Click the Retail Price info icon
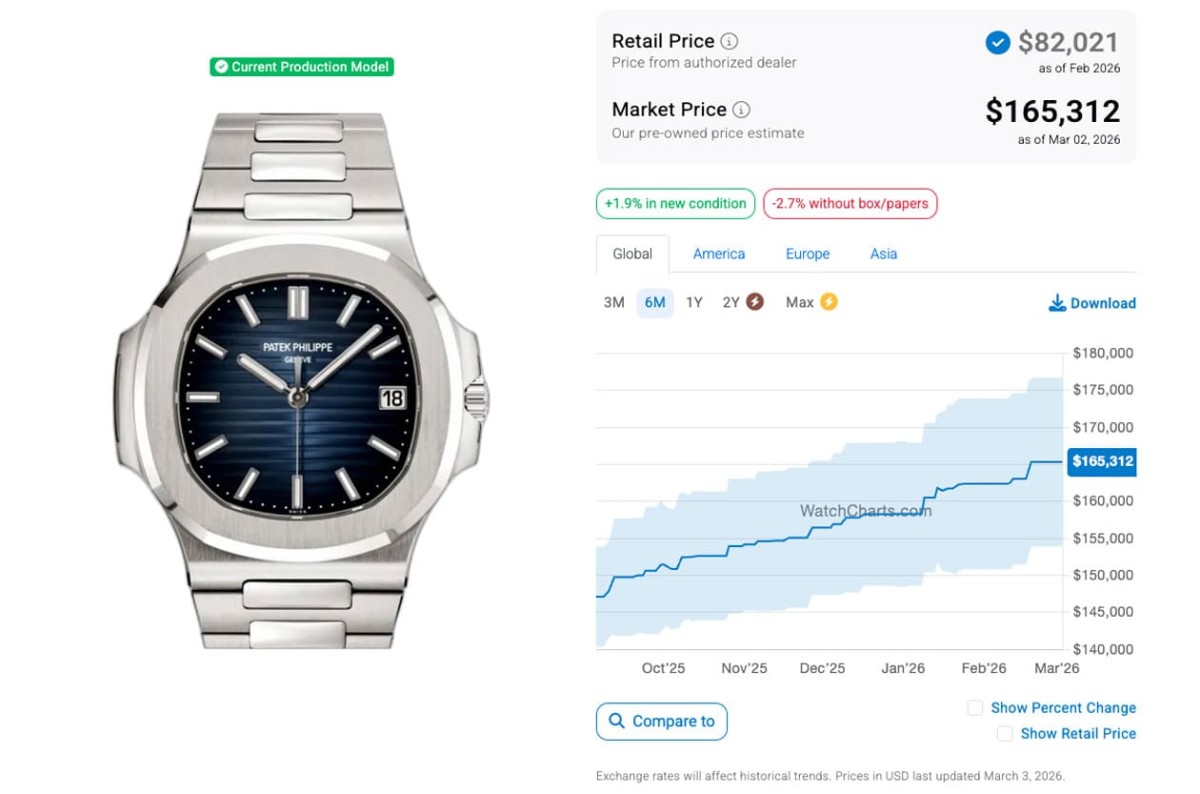 (x=730, y=41)
